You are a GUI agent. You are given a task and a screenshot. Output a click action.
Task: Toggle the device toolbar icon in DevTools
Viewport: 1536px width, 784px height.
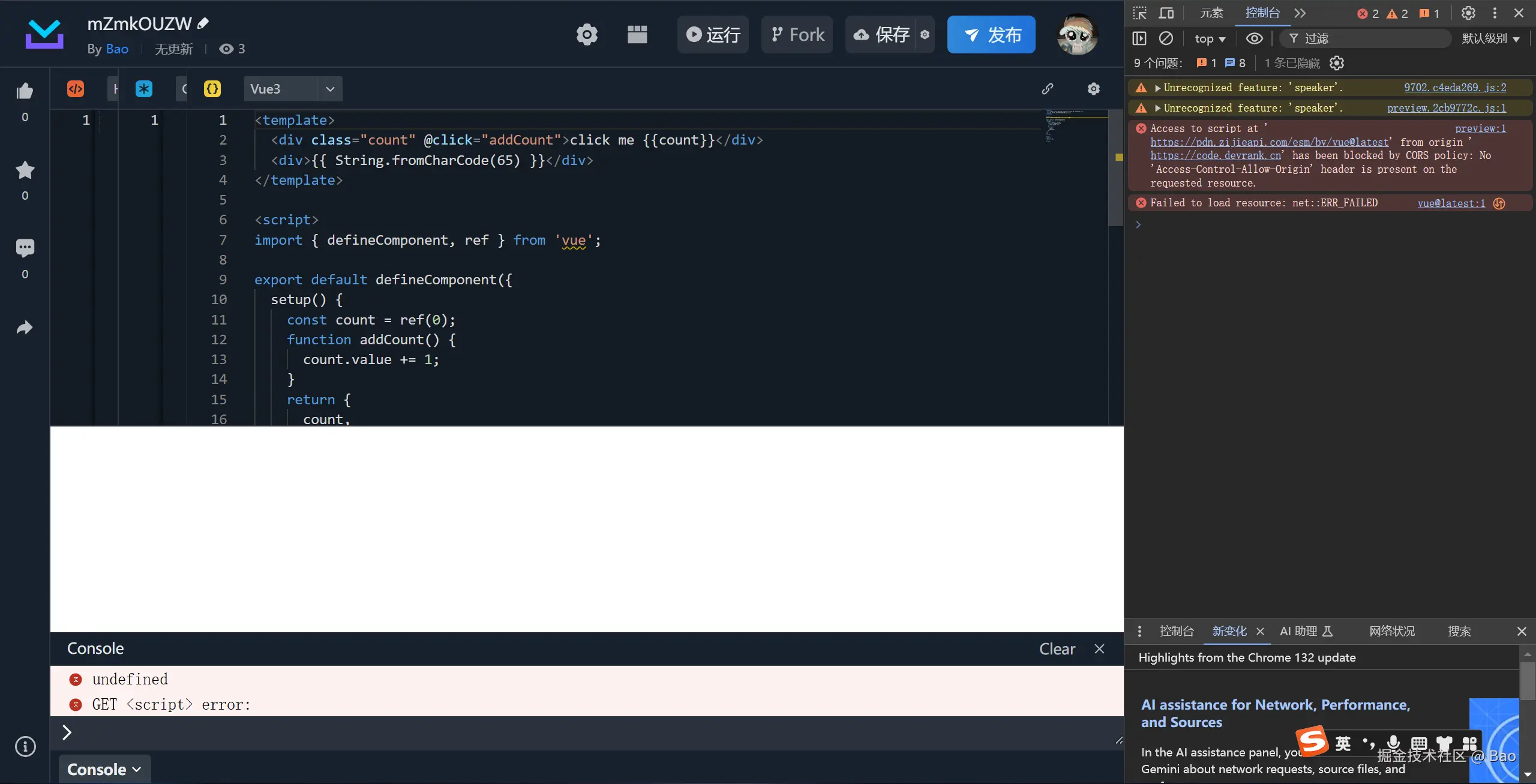coord(1166,13)
